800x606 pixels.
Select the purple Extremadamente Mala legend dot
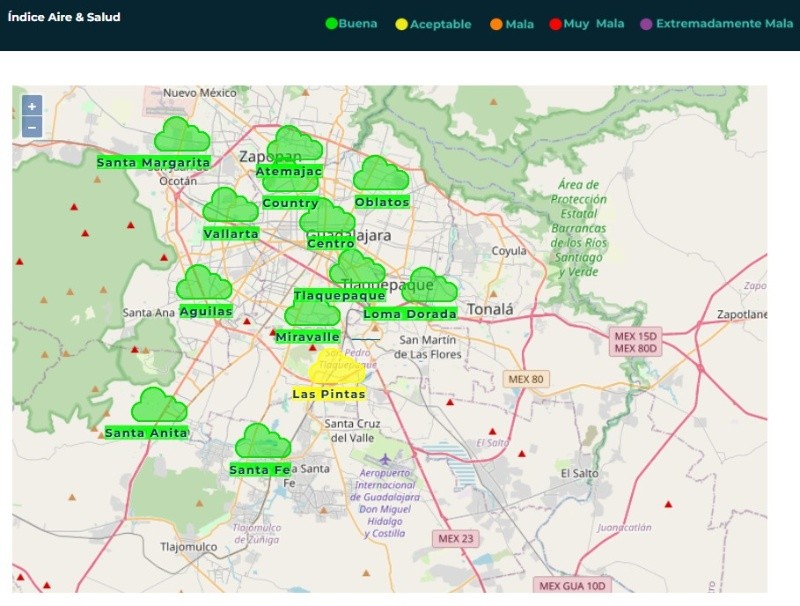click(646, 24)
